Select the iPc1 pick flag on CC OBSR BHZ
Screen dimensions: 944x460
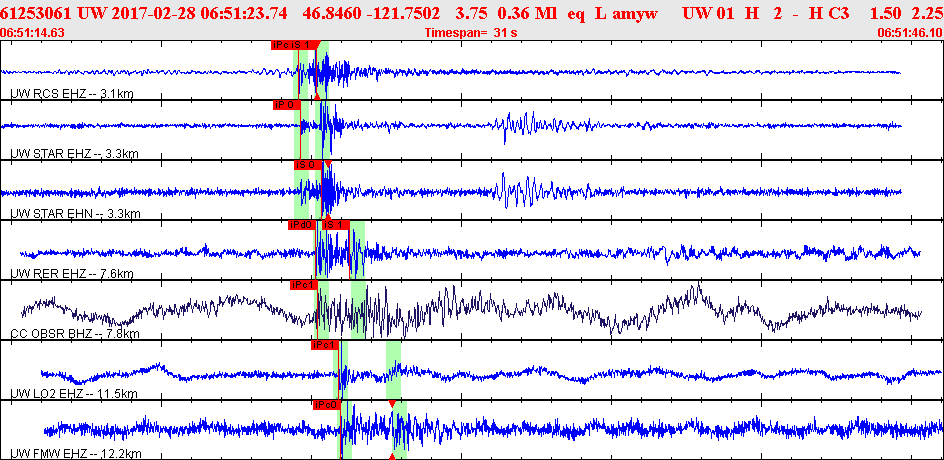tap(303, 285)
